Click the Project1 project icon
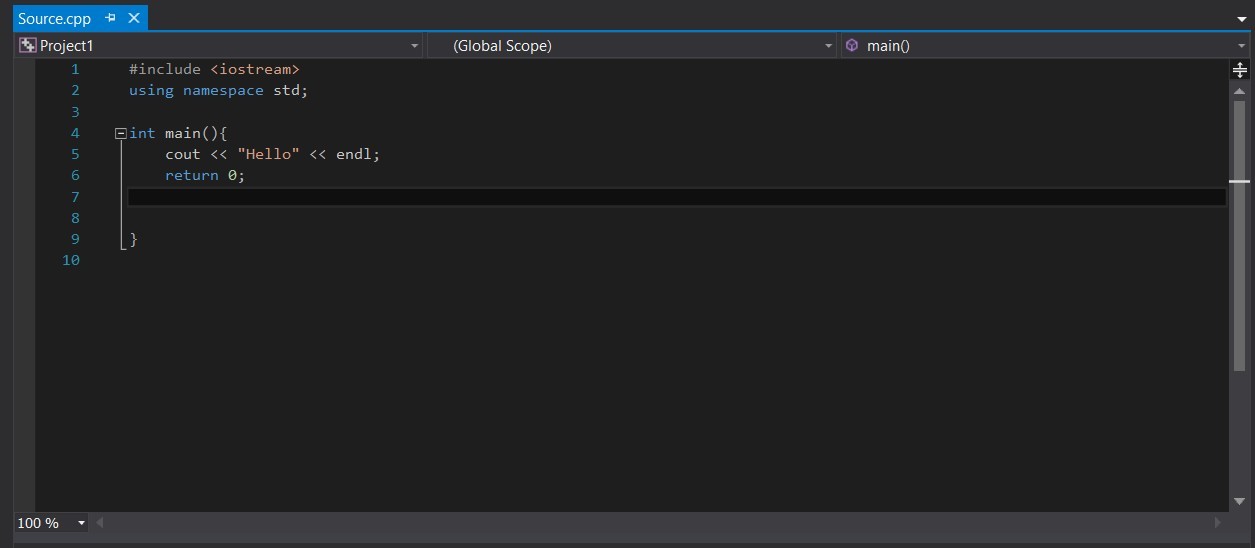This screenshot has width=1255, height=548. point(27,45)
